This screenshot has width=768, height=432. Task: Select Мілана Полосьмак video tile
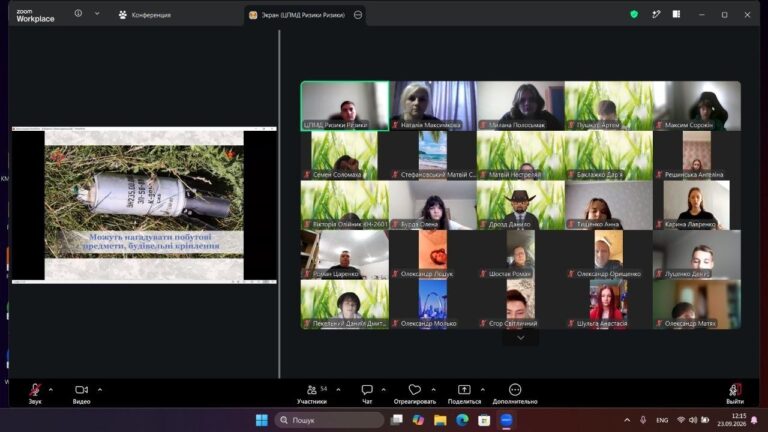[x=521, y=106]
